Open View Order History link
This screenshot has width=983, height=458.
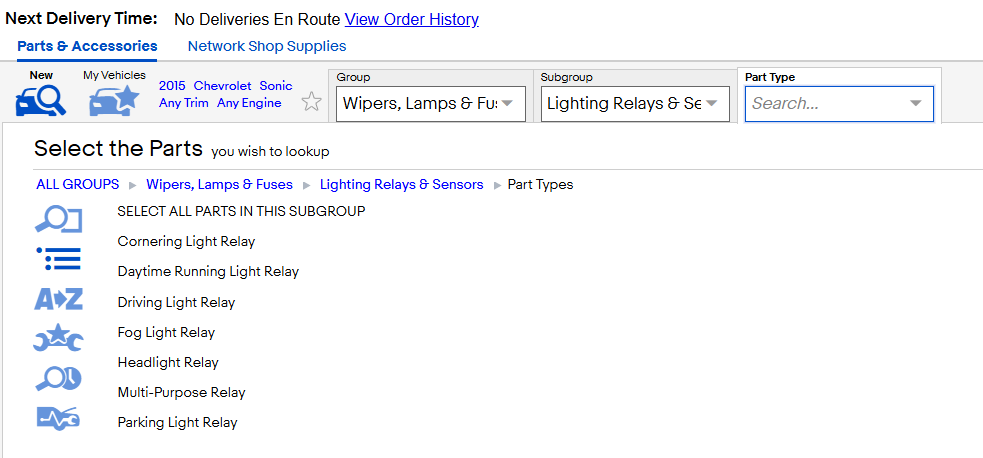coord(412,19)
